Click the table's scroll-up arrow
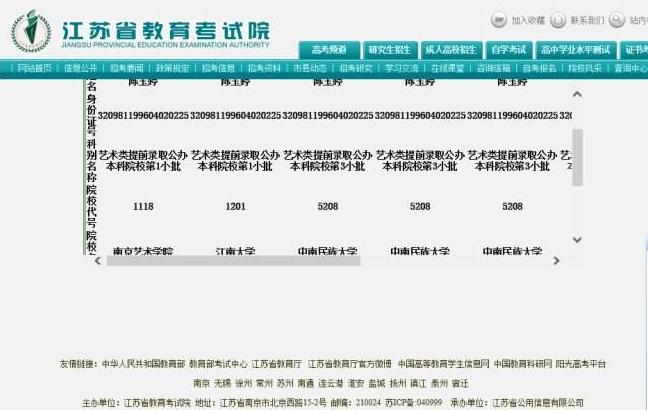Viewport: 648px width, 410px height. click(577, 95)
